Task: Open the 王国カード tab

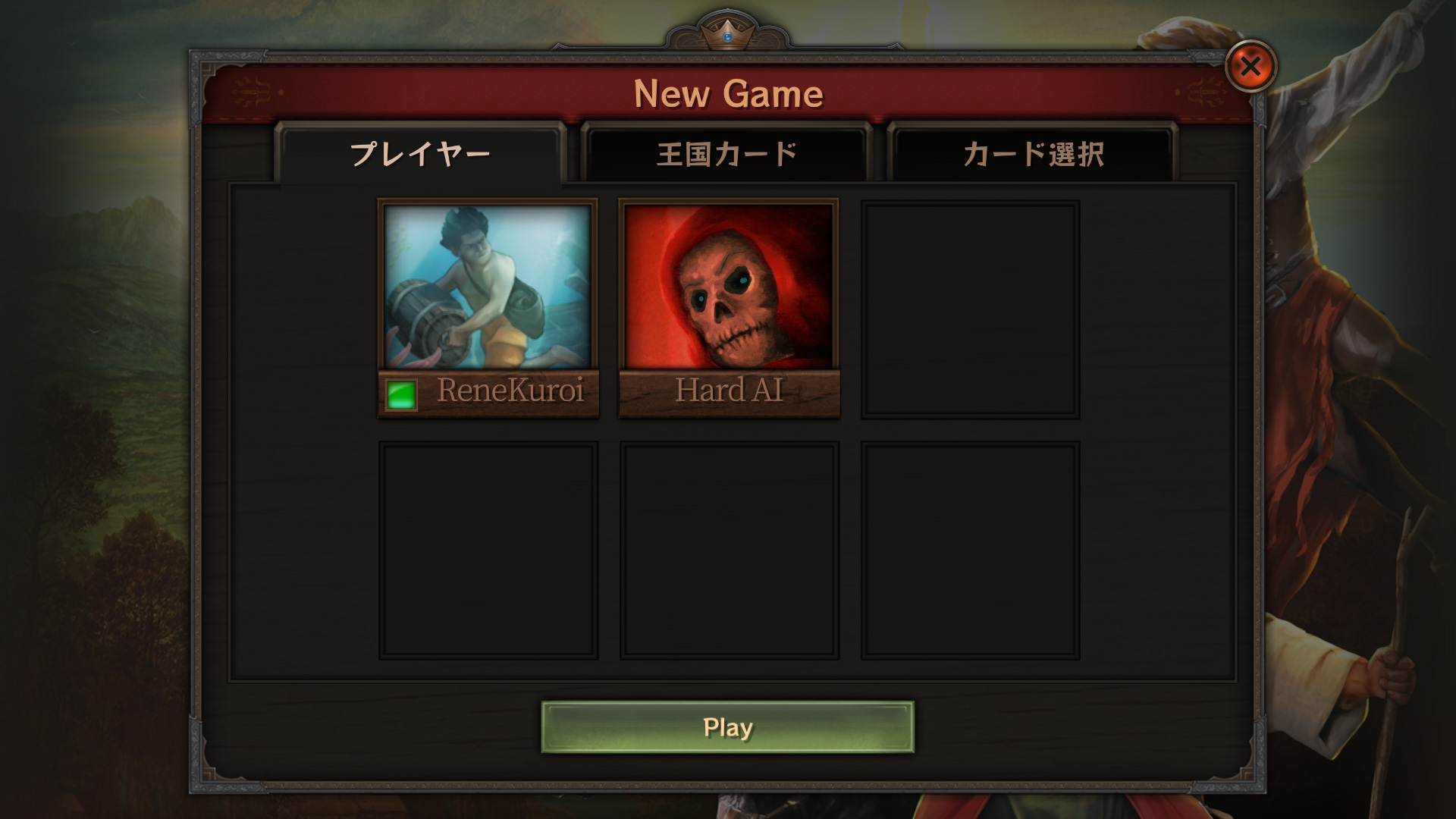Action: [x=726, y=154]
